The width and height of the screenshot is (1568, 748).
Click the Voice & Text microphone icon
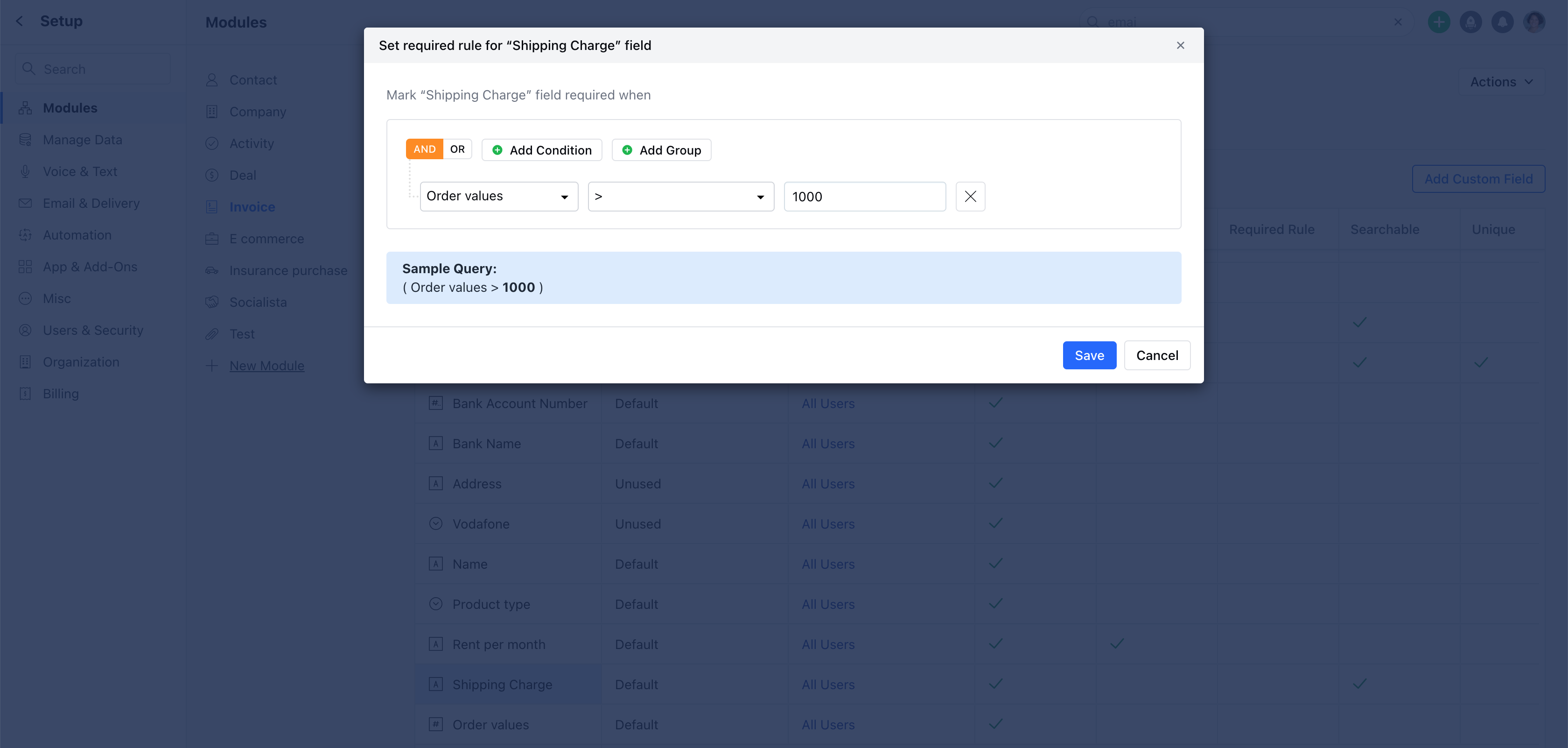[25, 172]
